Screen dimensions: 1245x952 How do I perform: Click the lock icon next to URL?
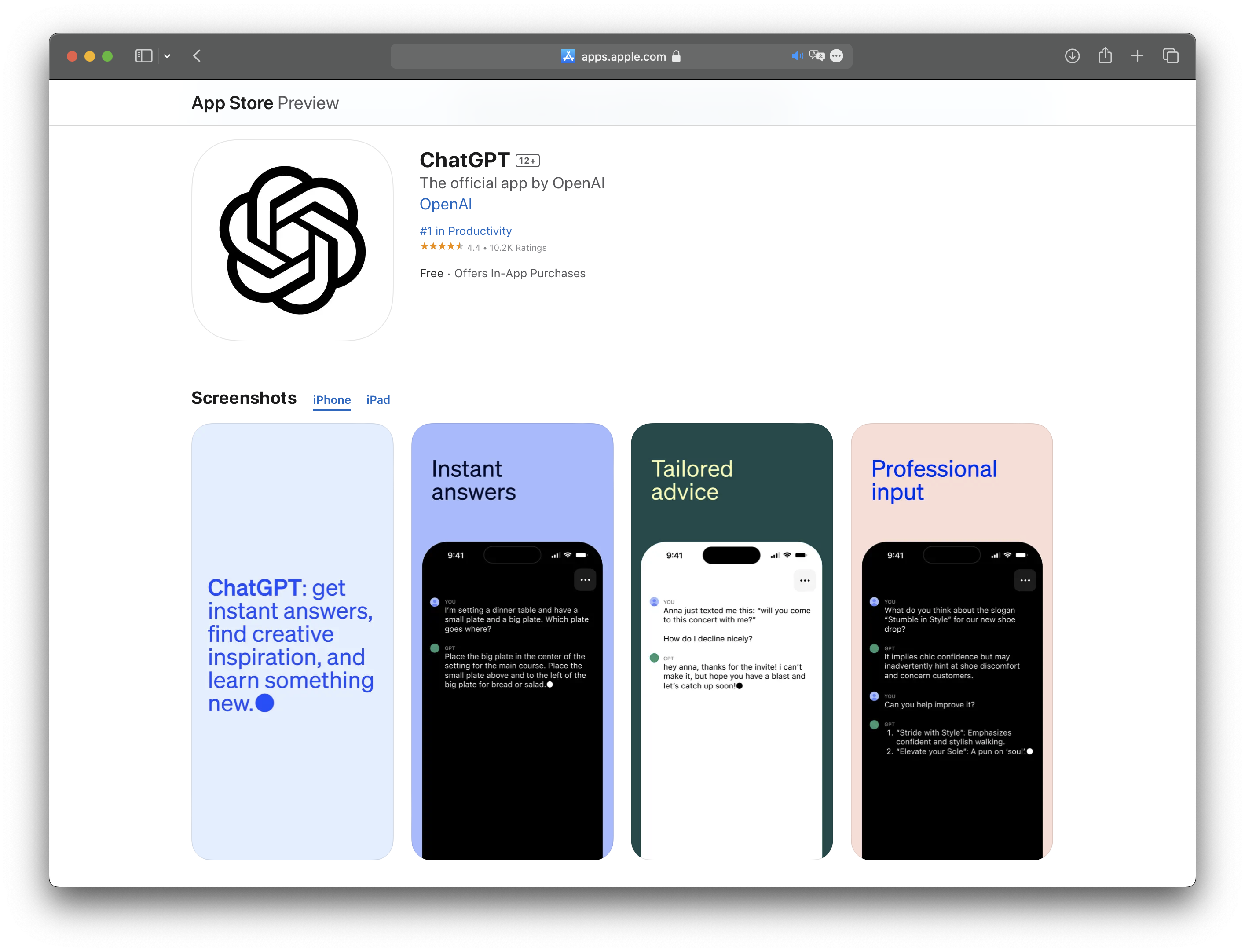678,56
